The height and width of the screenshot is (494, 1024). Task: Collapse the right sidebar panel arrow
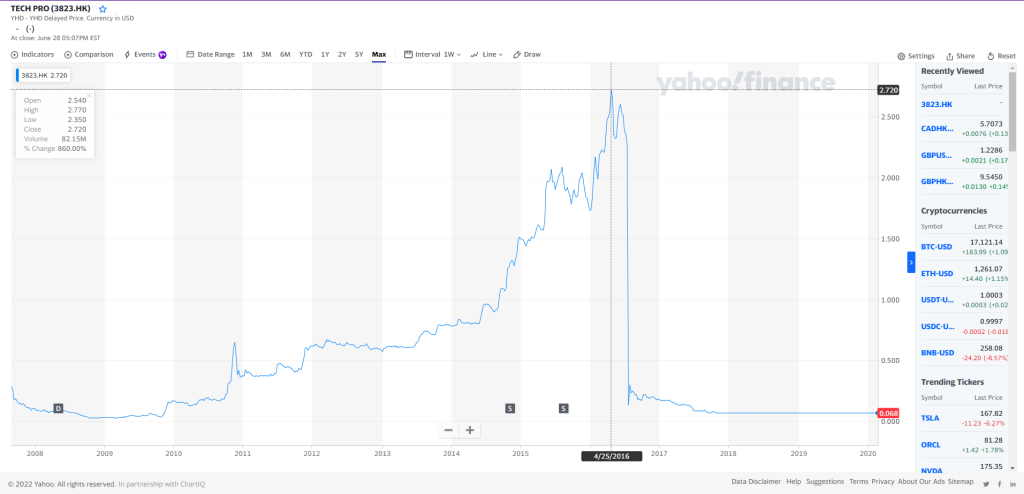tap(911, 261)
